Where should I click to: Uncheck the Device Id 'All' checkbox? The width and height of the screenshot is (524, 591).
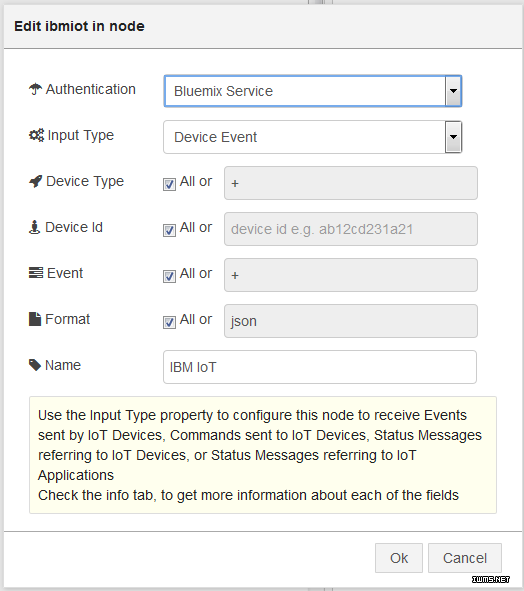point(169,230)
